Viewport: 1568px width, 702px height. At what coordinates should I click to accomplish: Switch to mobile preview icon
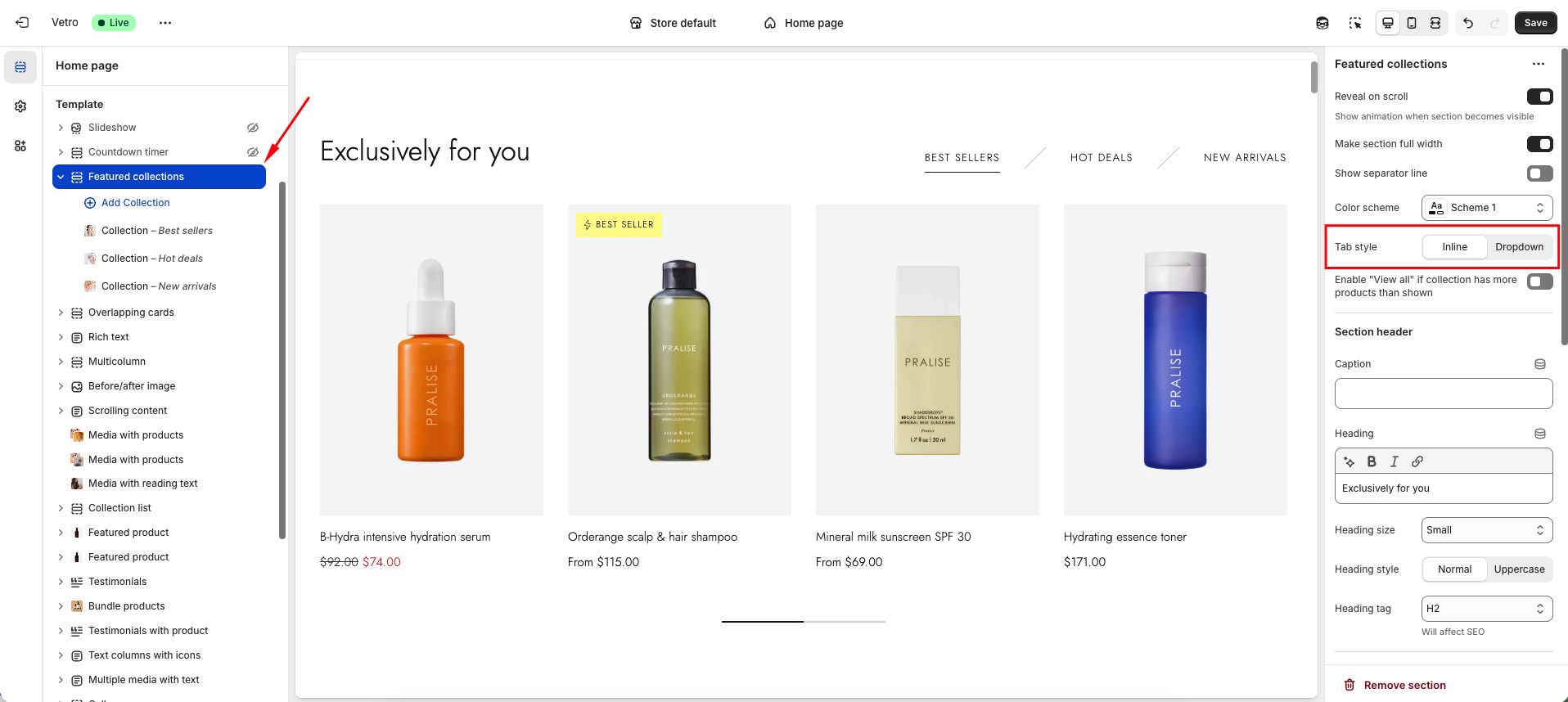point(1412,23)
